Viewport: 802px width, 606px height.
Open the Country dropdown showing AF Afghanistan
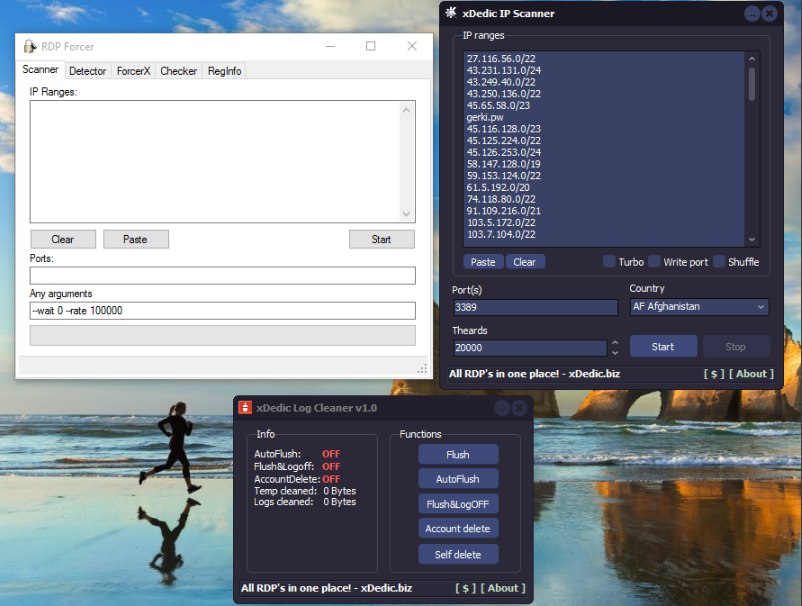click(699, 307)
